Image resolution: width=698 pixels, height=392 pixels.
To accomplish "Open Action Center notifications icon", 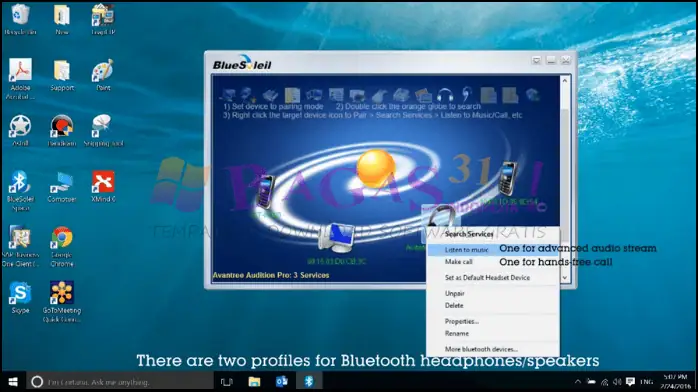I will [630, 382].
